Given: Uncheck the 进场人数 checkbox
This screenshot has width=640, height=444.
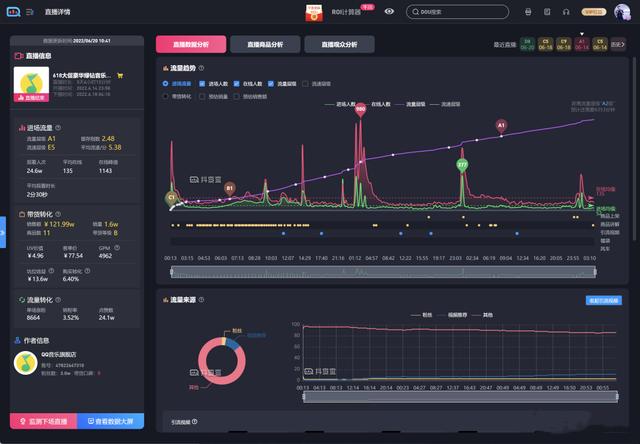Looking at the screenshot, I should coord(201,84).
